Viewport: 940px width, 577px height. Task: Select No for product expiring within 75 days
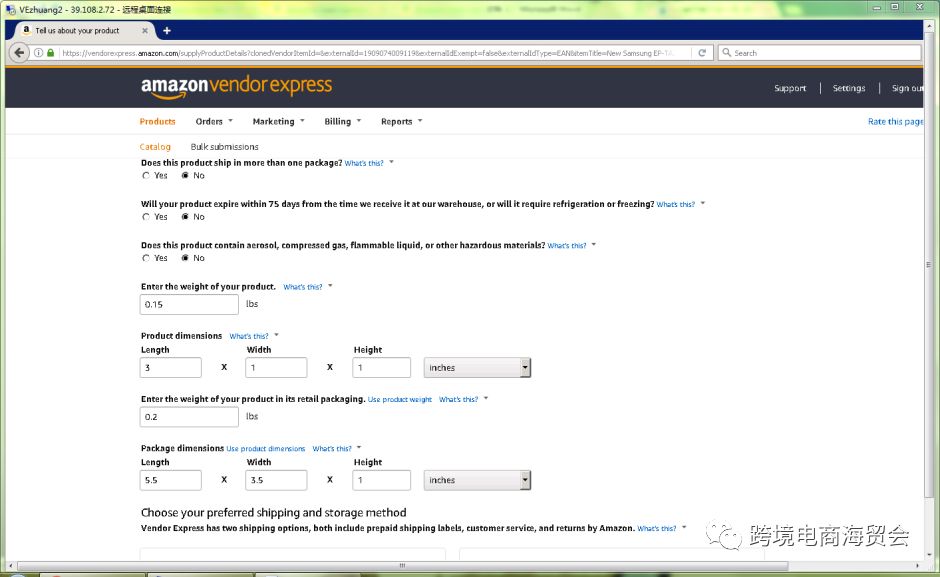pos(185,217)
